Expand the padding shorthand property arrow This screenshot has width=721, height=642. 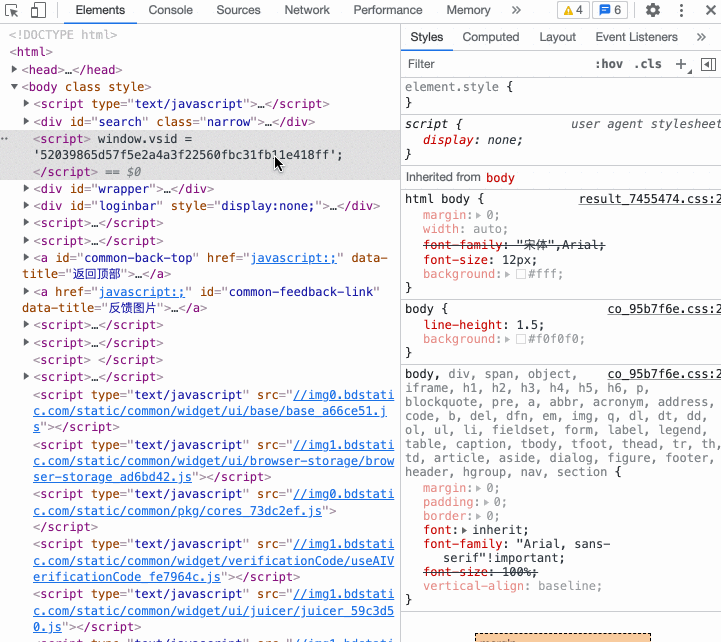pyautogui.click(x=486, y=502)
